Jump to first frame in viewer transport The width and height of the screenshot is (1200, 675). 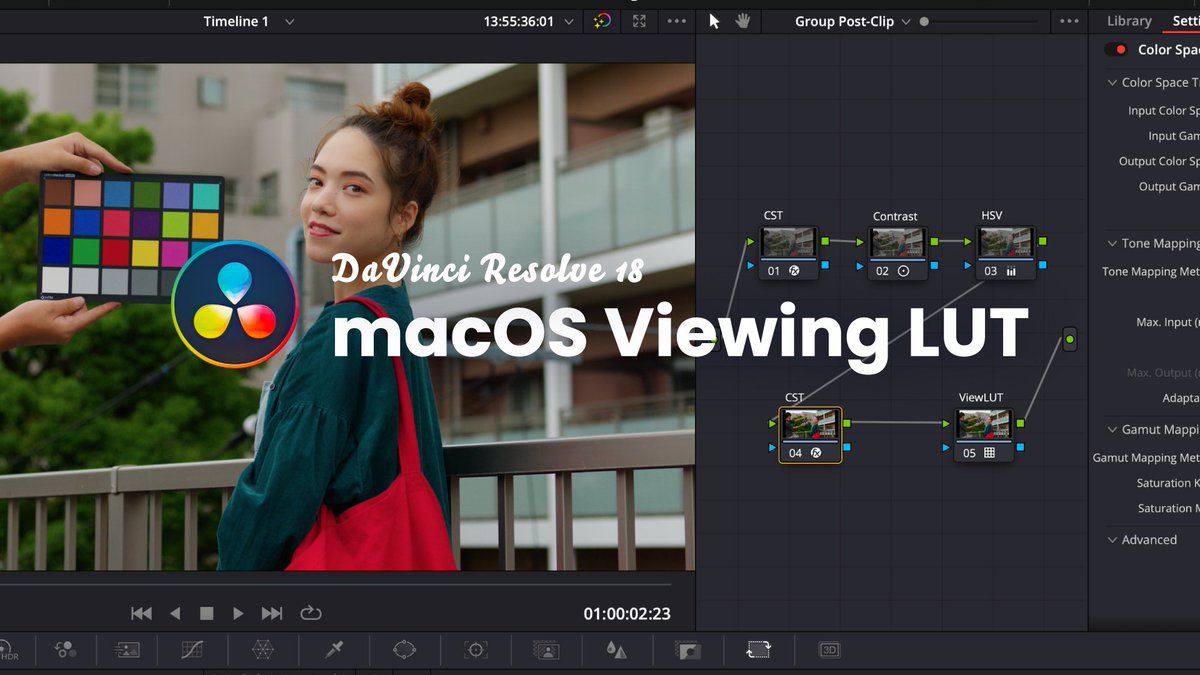point(142,613)
